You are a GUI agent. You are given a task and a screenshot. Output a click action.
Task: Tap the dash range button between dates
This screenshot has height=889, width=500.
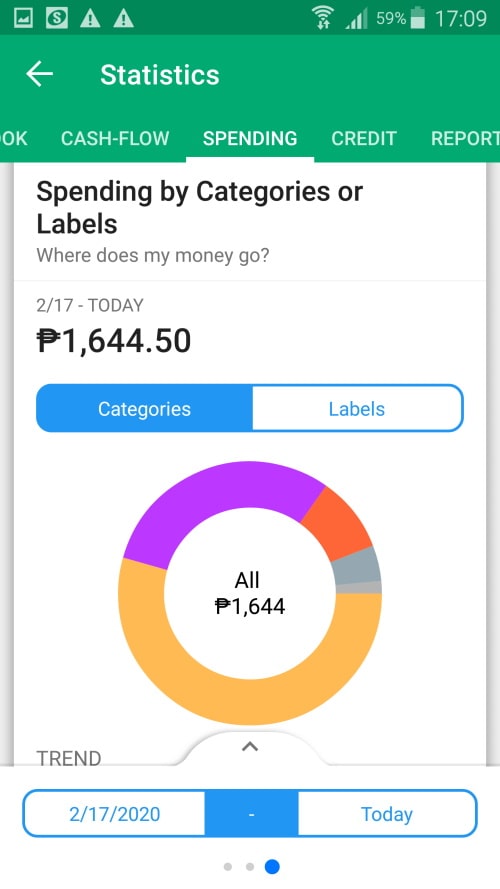click(252, 814)
